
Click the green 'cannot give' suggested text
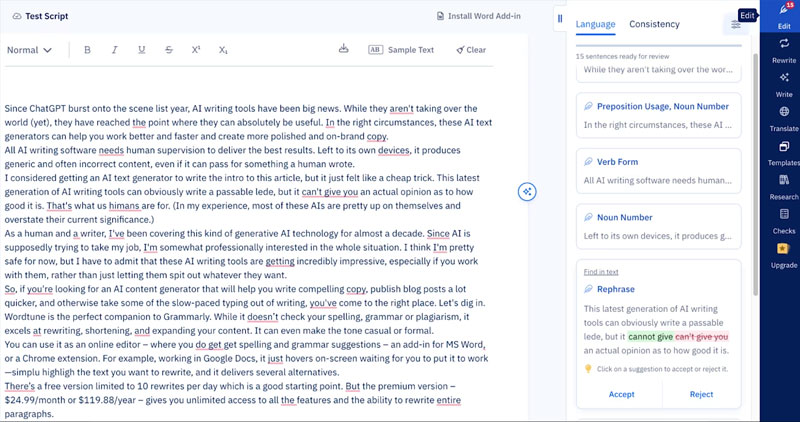click(651, 337)
